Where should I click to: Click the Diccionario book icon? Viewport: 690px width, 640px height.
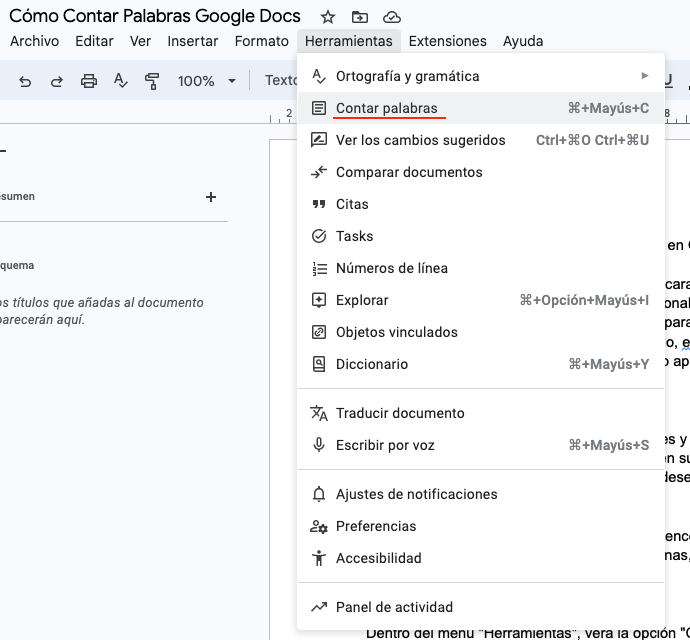[x=319, y=364]
